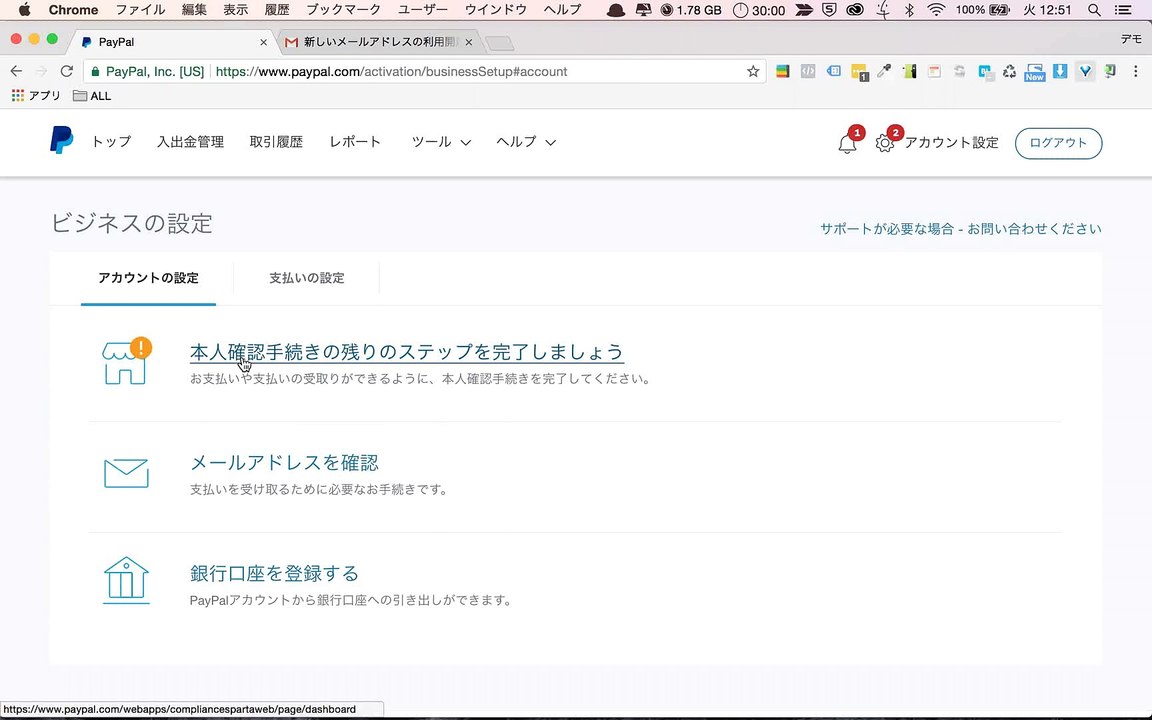1152x720 pixels.
Task: Click the Creative Cloud icon in menu bar
Action: click(854, 10)
